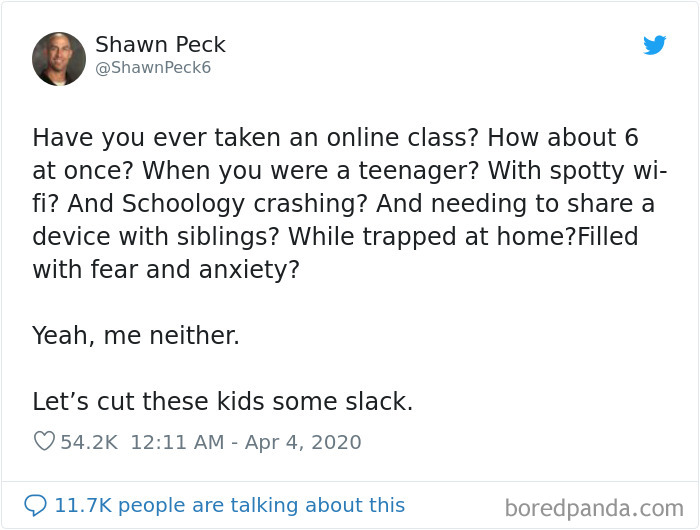Click 'When you were a teenager?' text
This screenshot has height=530, width=700.
pos(310,171)
